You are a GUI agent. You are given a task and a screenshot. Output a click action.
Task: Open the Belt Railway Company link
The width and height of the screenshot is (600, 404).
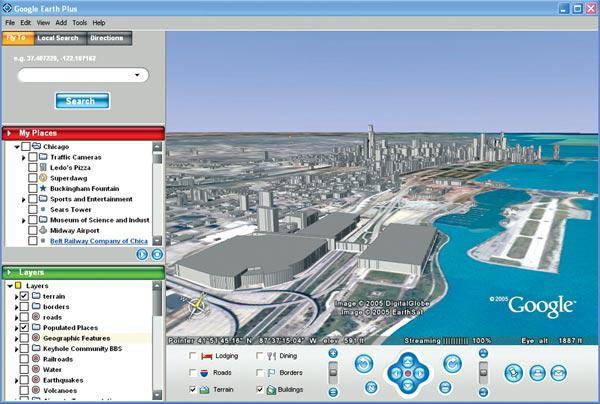pos(98,241)
